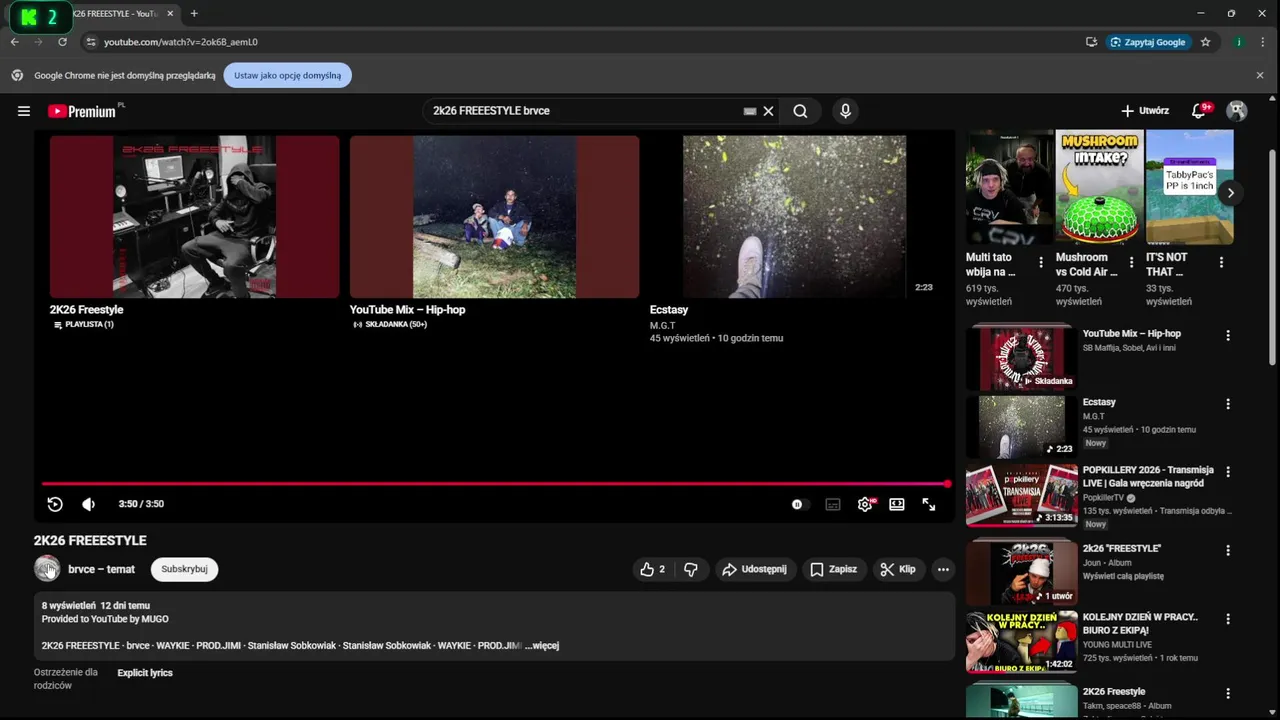Open options for 2k26 Freestyle Takm album
Screen dimensions: 1280x720
[1228, 693]
